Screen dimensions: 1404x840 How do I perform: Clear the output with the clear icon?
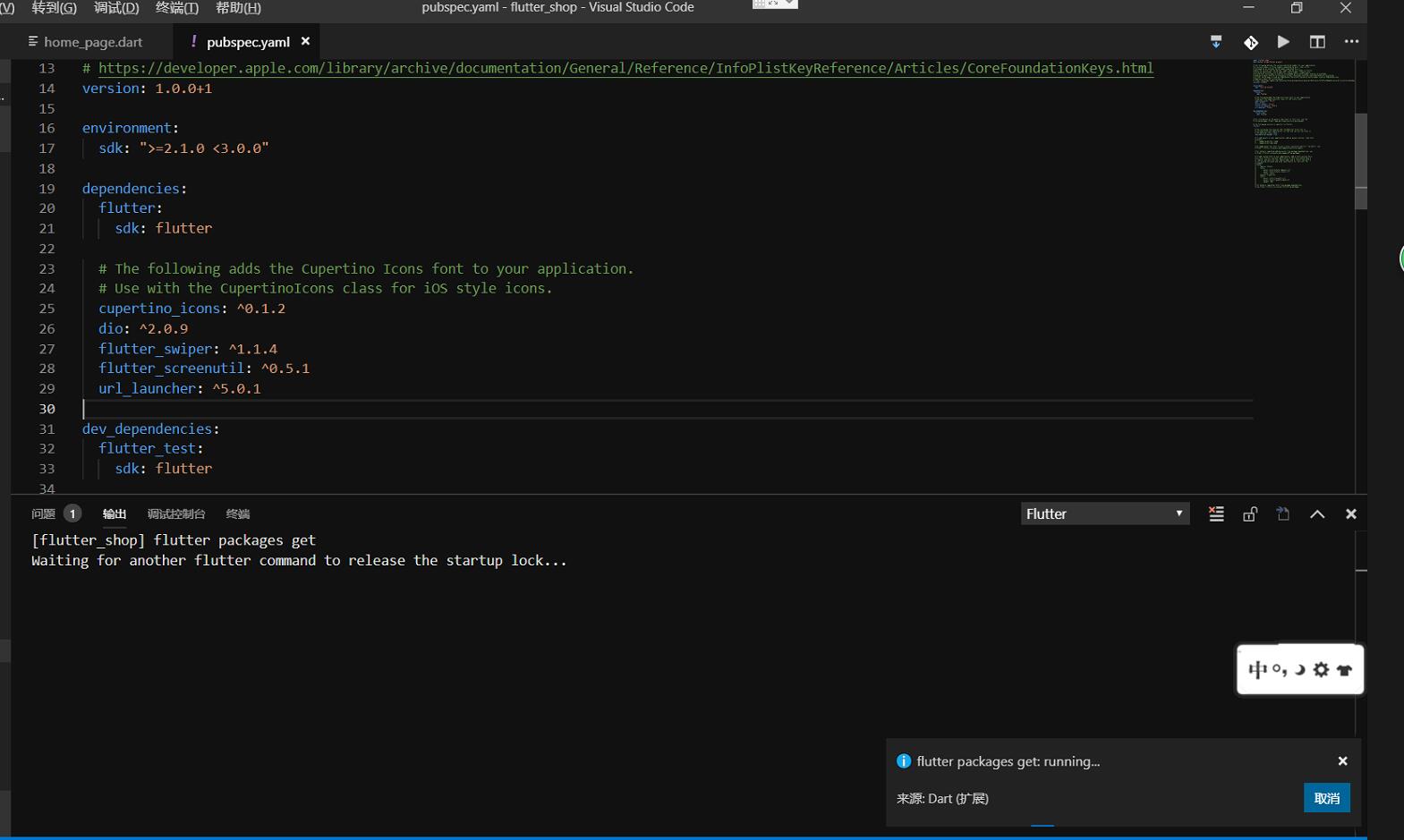click(x=1216, y=513)
